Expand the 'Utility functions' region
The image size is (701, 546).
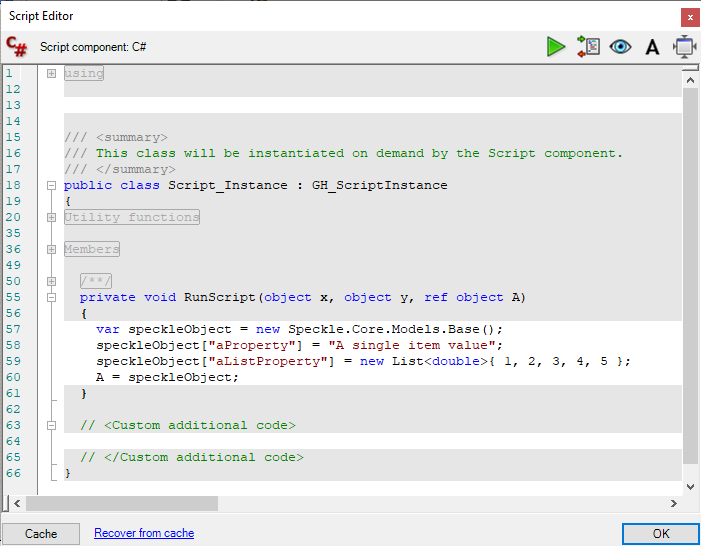[51, 217]
